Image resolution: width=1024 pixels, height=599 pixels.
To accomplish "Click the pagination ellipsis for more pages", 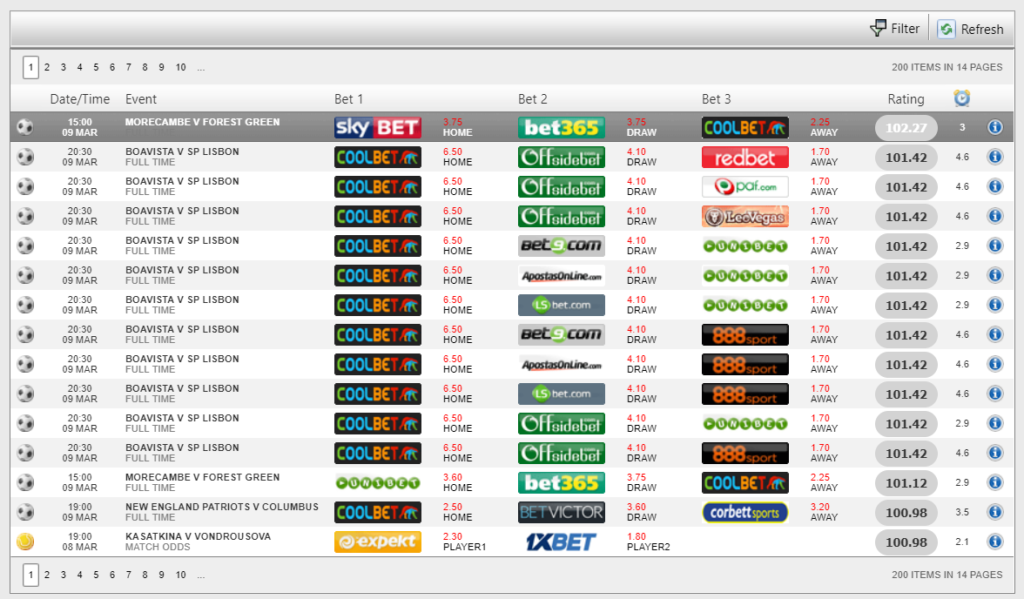I will [201, 67].
